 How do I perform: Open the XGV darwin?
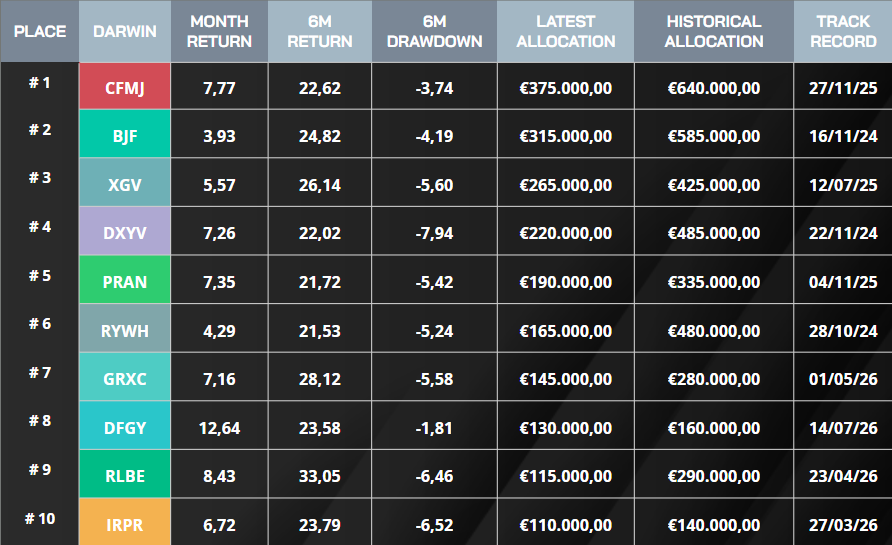coord(125,182)
